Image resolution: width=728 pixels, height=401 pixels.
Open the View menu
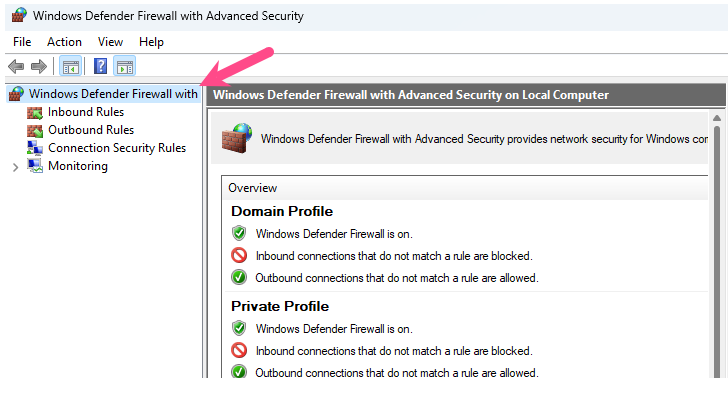110,42
